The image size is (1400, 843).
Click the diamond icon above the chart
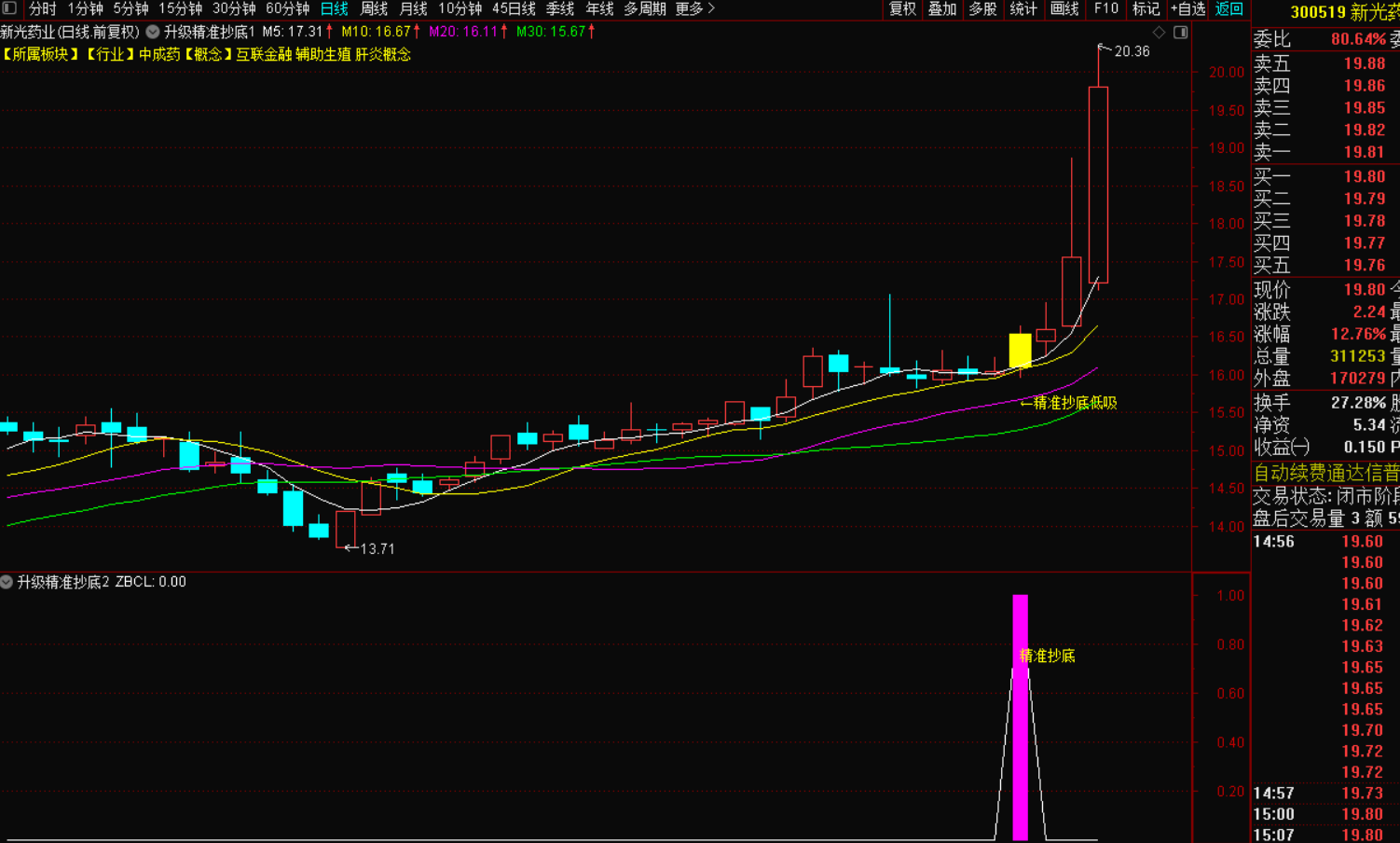click(x=1159, y=32)
